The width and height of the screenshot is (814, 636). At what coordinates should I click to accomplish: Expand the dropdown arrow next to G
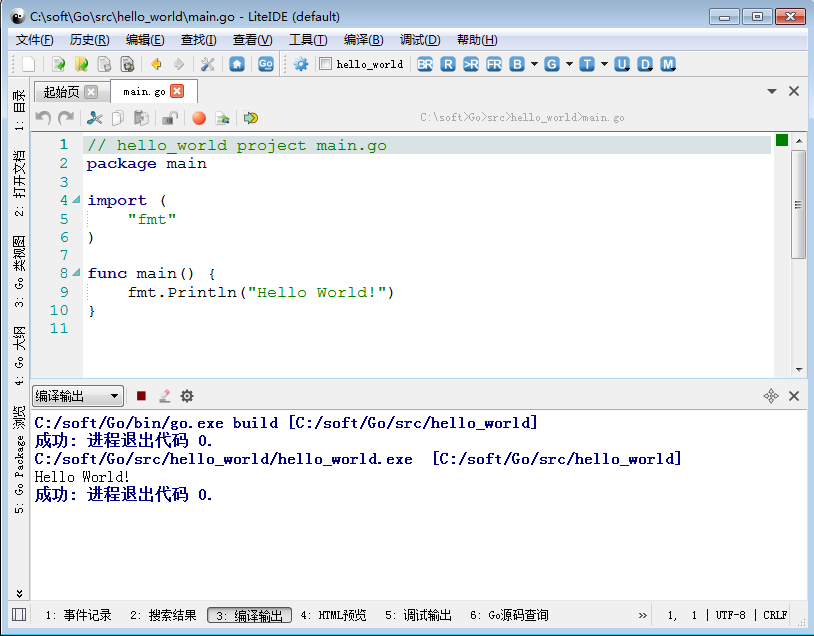569,64
